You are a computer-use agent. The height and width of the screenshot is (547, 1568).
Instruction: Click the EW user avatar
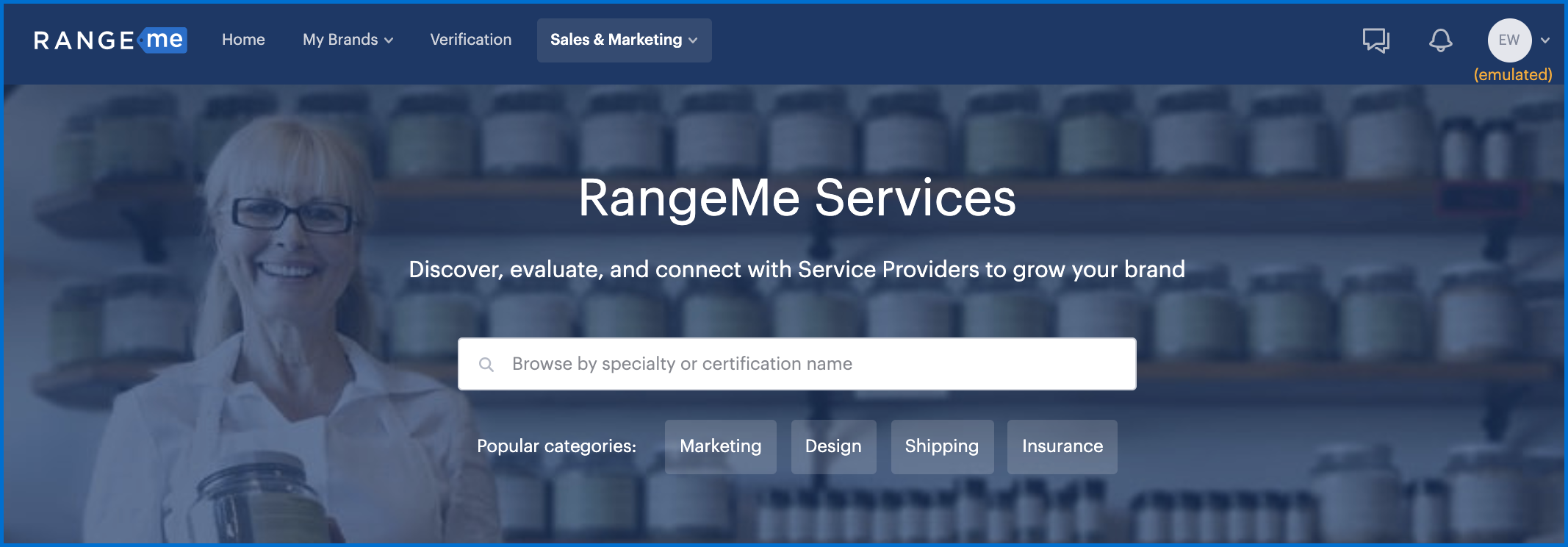[1509, 40]
